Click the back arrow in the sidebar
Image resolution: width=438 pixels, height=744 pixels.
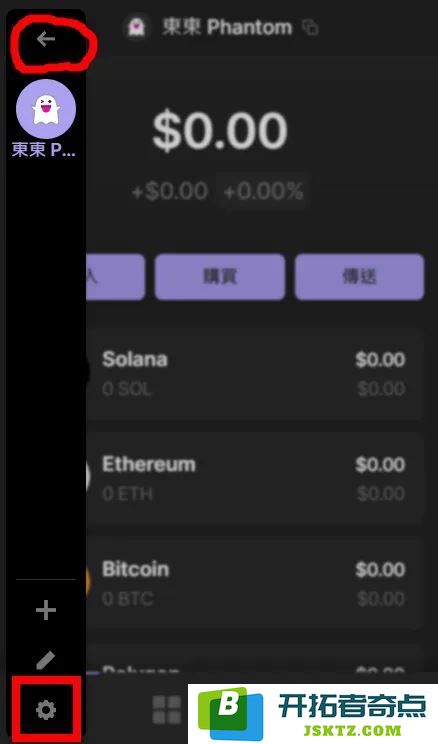point(46,39)
